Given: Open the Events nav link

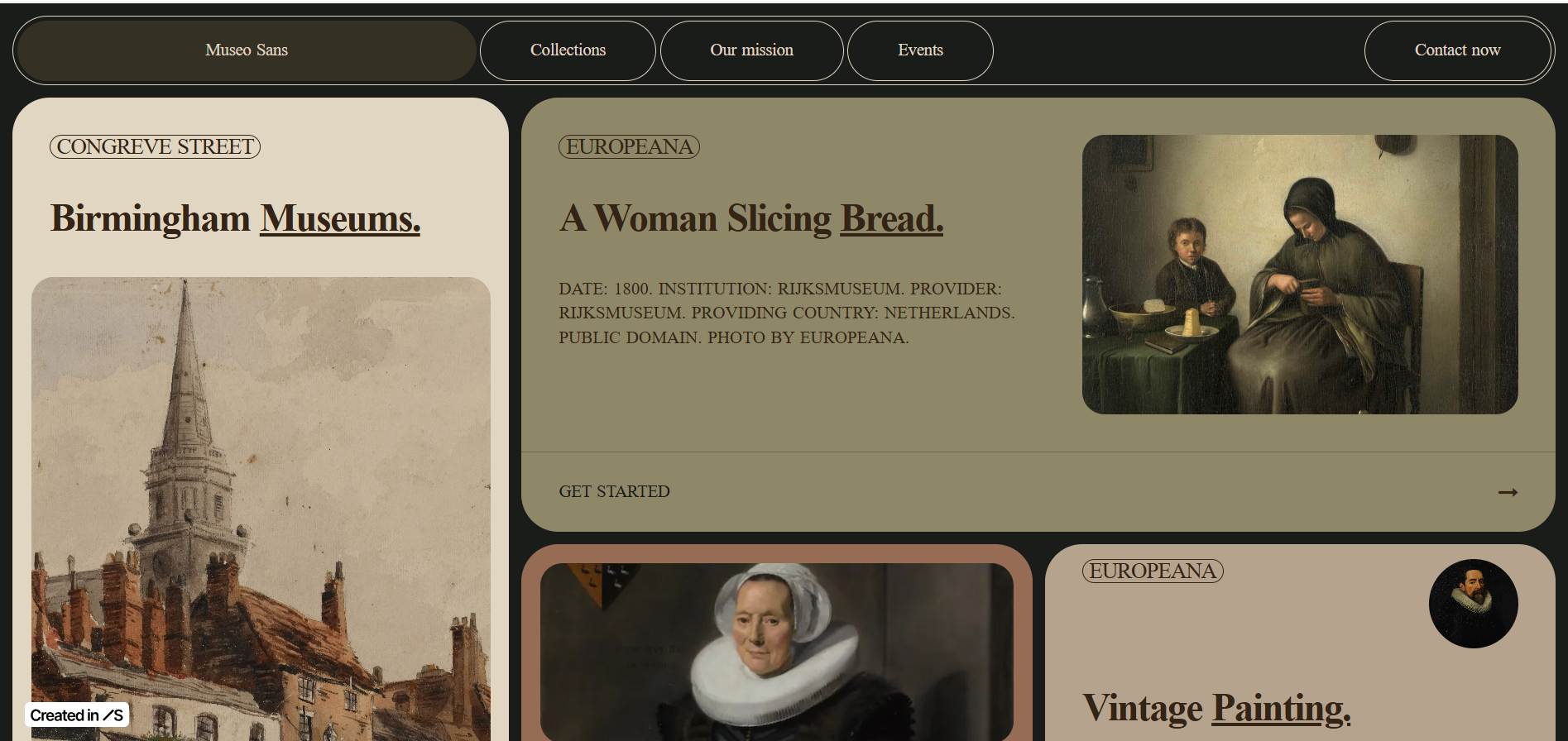Looking at the screenshot, I should [x=920, y=50].
